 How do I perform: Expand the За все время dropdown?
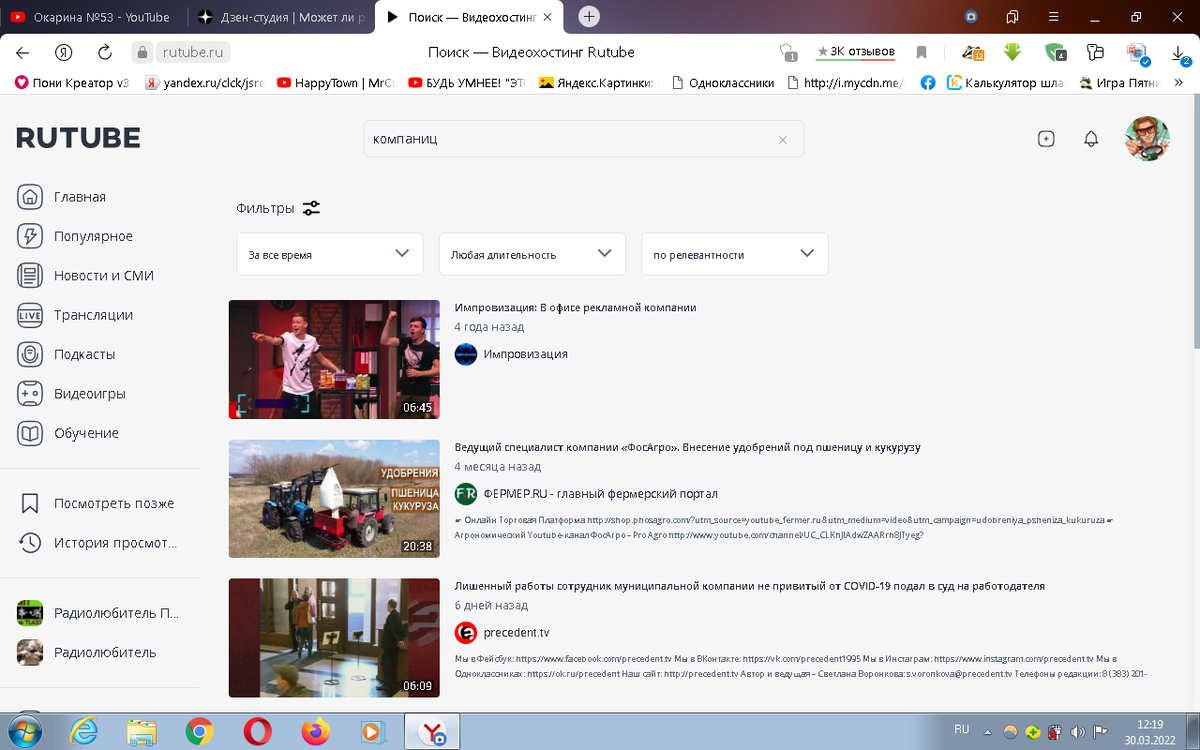(330, 254)
